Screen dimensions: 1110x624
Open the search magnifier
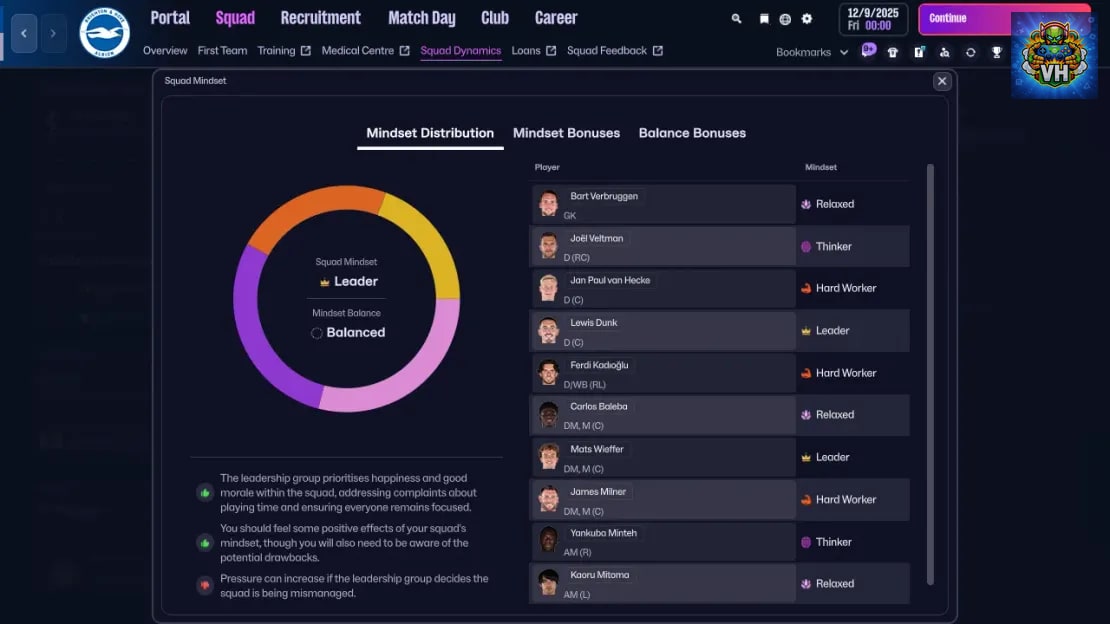736,19
